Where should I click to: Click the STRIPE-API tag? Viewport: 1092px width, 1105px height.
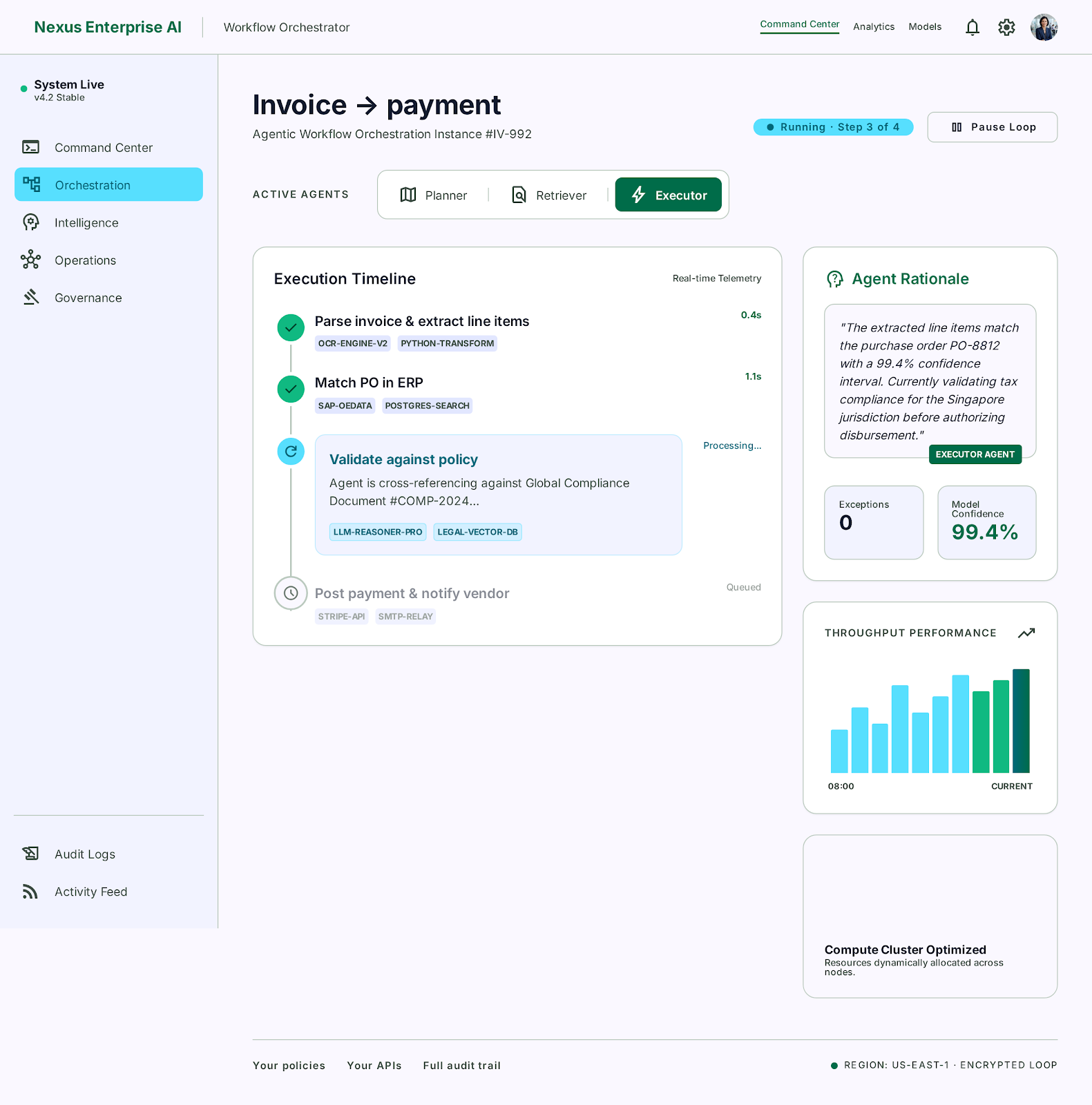click(342, 616)
